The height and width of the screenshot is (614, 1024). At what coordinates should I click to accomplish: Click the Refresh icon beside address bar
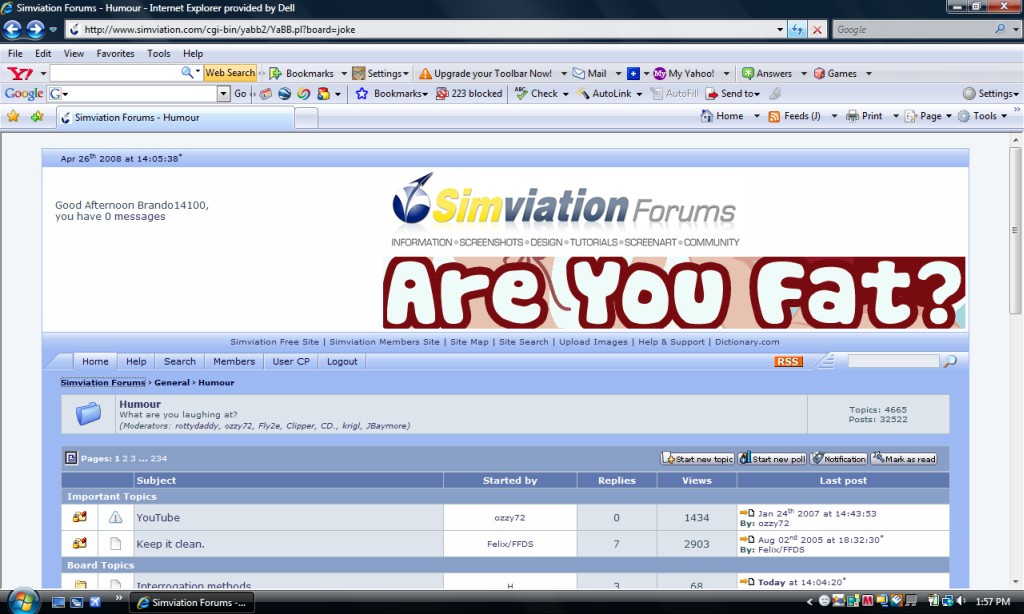pyautogui.click(x=797, y=29)
